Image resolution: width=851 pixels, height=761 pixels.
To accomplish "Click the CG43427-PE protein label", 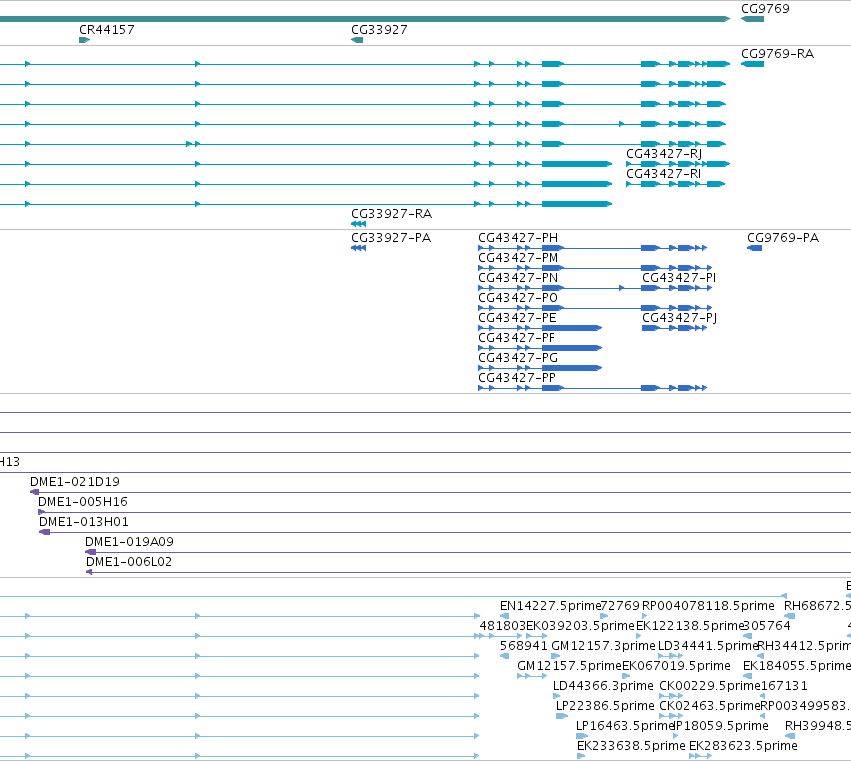I will click(517, 318).
